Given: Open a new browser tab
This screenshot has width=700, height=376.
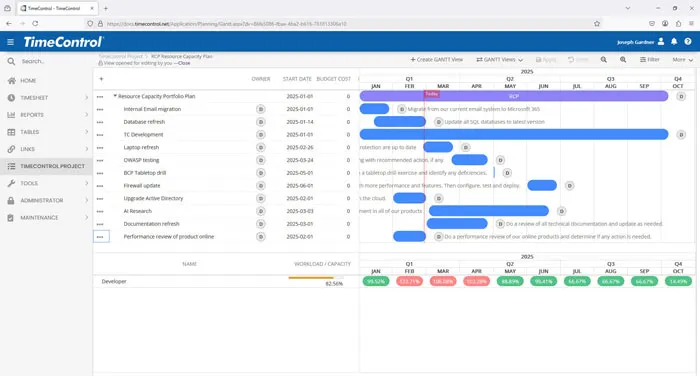Looking at the screenshot, I should click(x=106, y=8).
